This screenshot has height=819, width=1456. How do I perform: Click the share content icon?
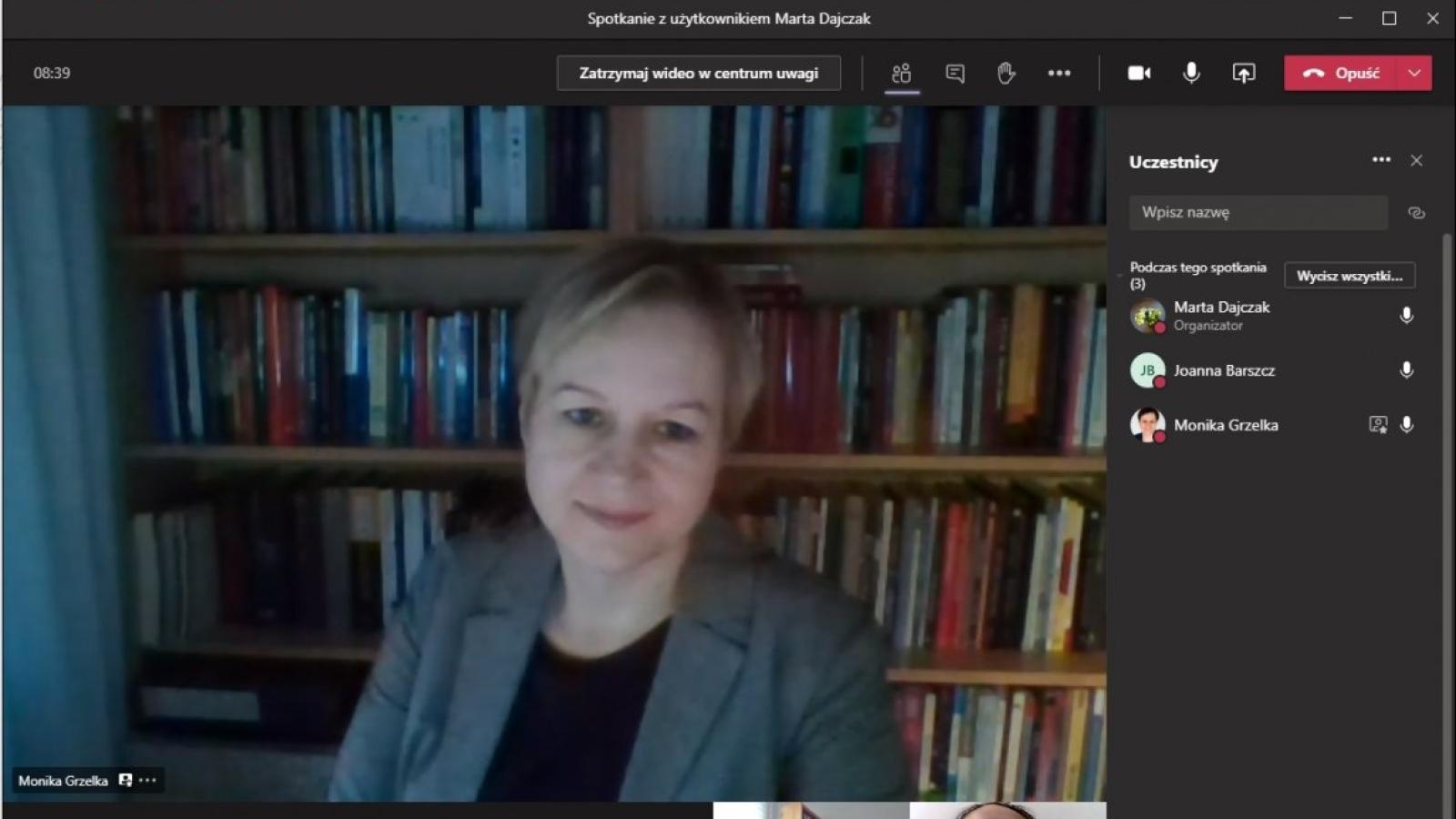point(1243,73)
